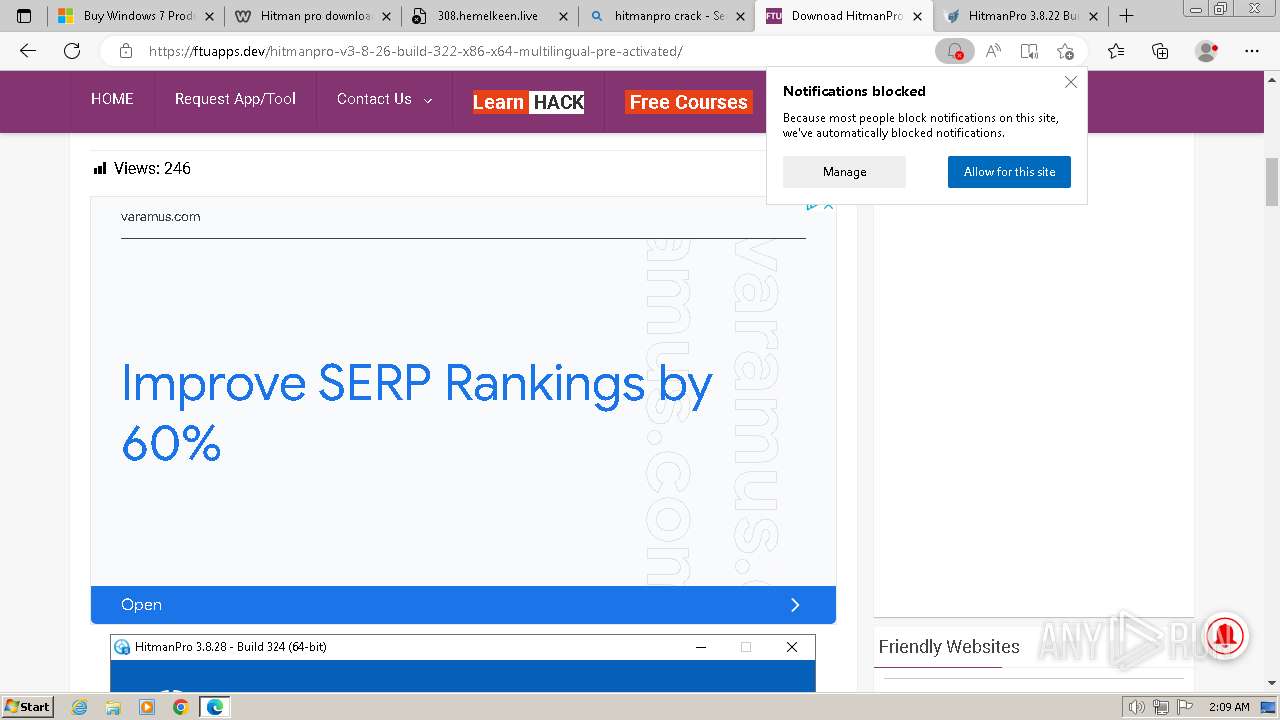Image resolution: width=1280 pixels, height=720 pixels.
Task: Open the browser profile avatar
Action: point(1207,51)
